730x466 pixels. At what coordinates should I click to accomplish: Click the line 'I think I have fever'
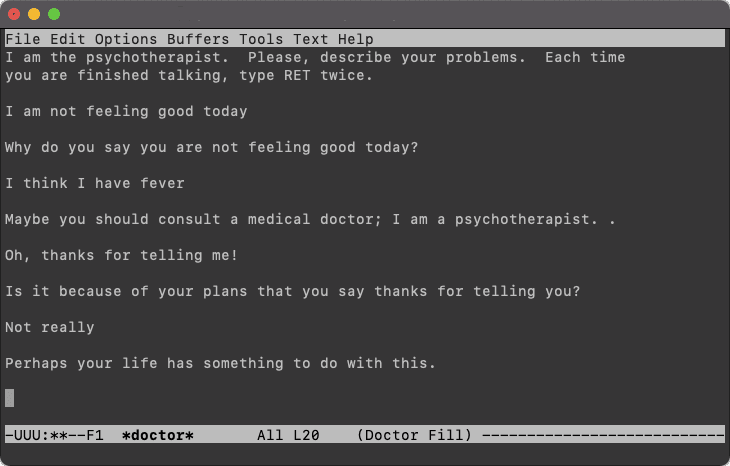coord(95,183)
